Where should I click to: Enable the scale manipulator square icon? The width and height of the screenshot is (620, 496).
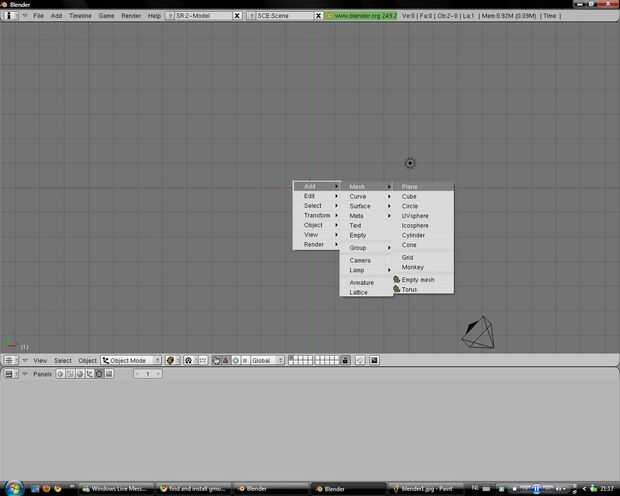click(245, 360)
